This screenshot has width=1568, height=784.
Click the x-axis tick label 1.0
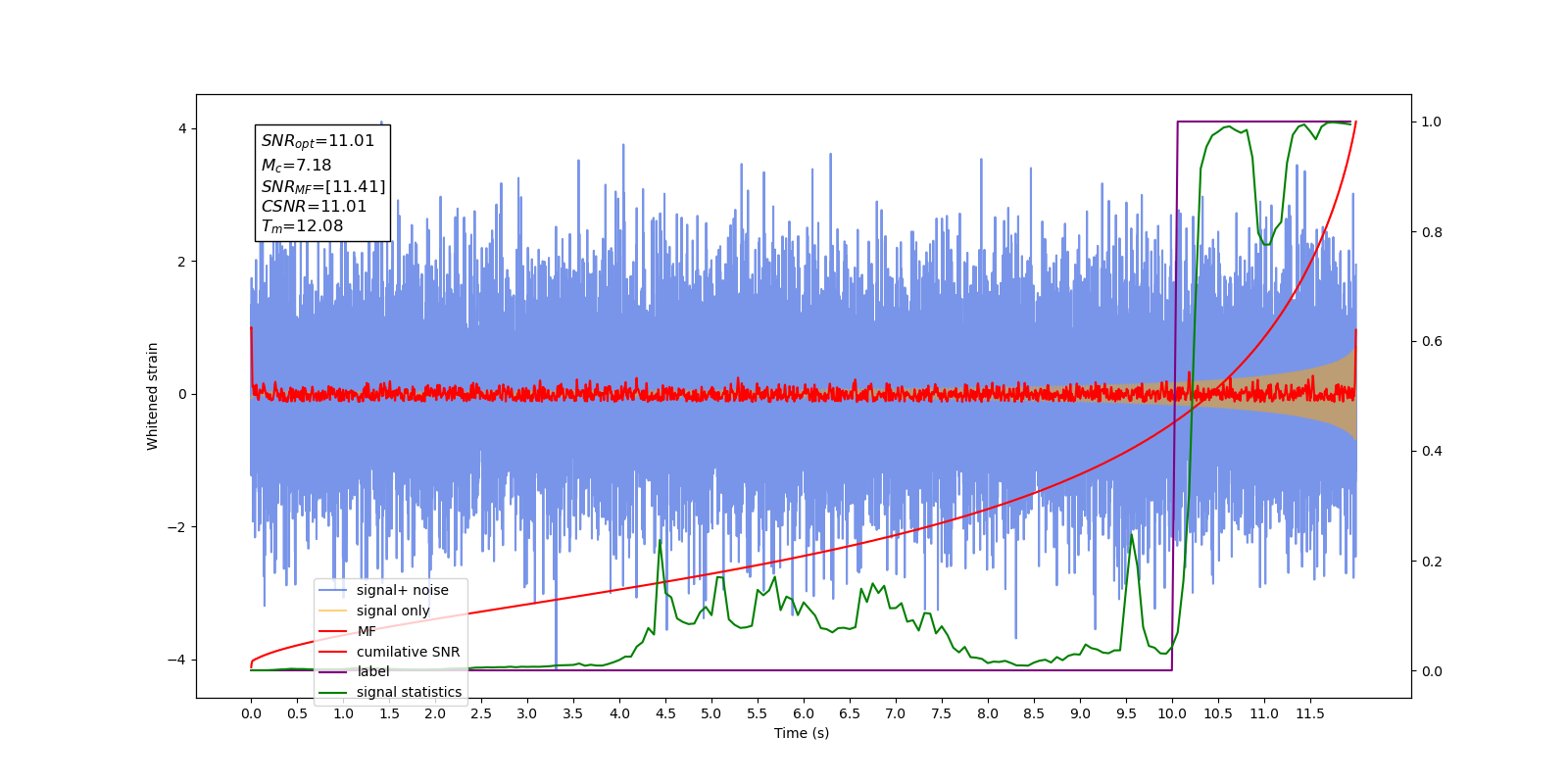(x=343, y=713)
